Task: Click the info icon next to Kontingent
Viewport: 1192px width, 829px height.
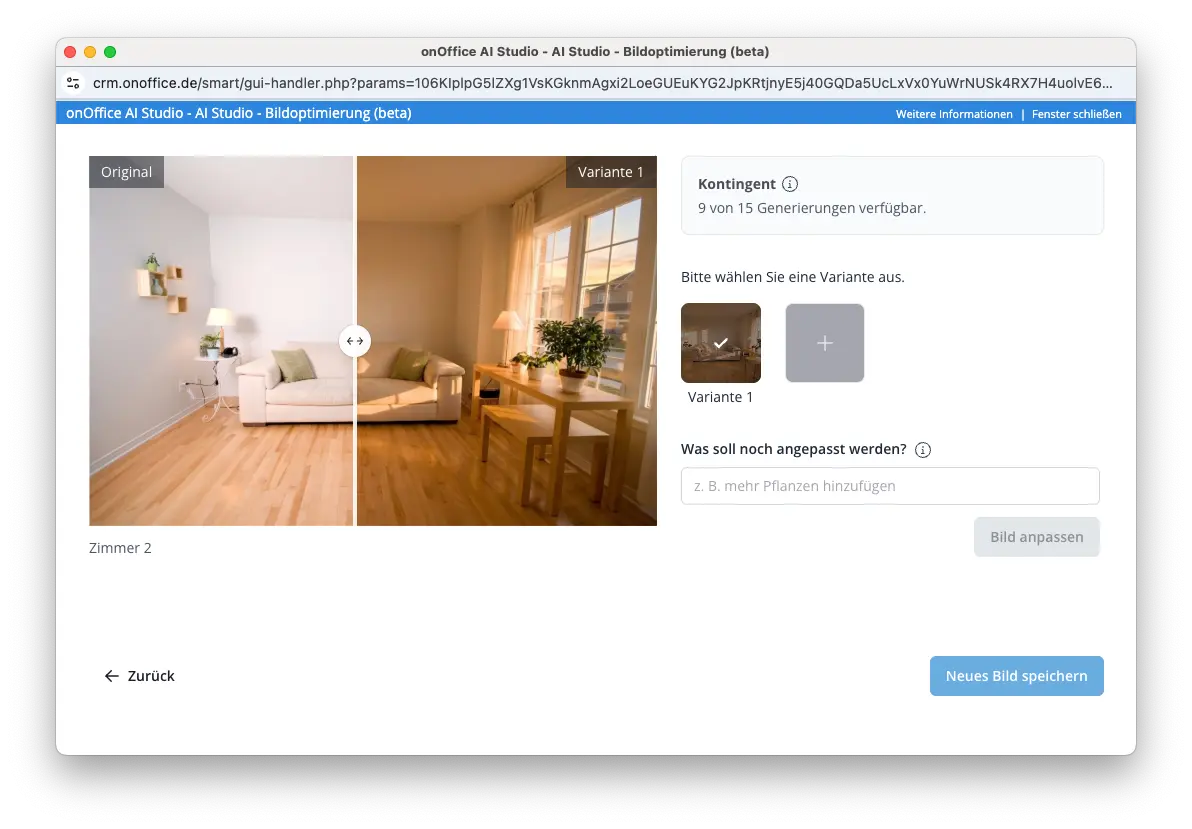Action: (x=790, y=184)
